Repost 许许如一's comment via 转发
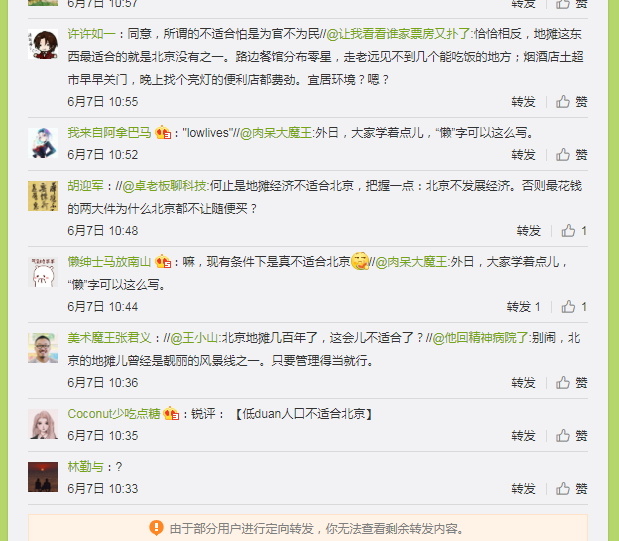 (523, 102)
